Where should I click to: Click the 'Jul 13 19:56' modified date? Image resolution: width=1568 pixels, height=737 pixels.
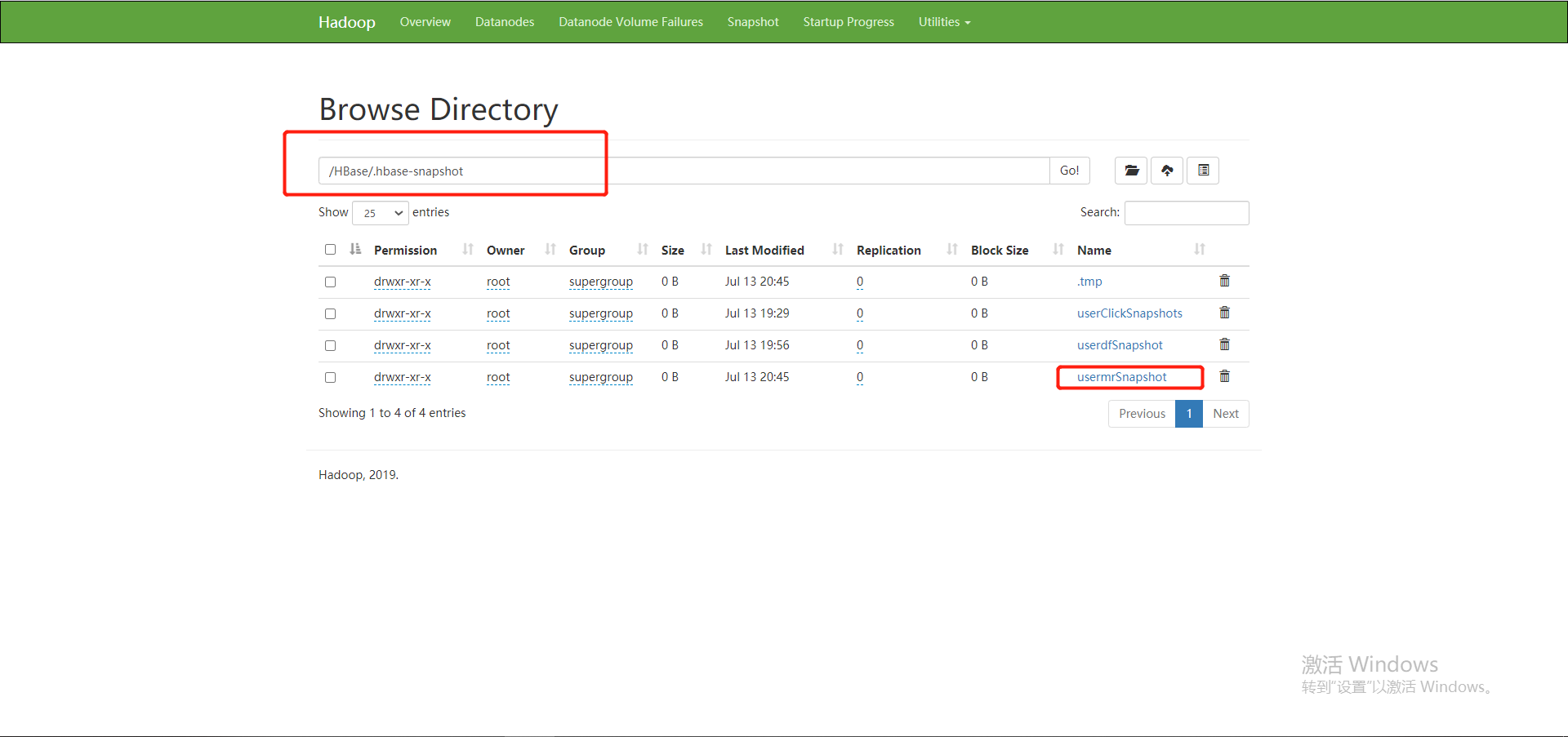[757, 345]
